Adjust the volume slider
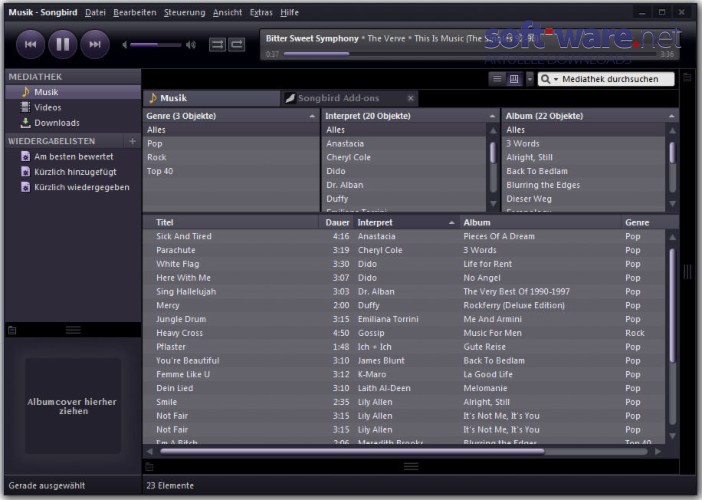This screenshot has height=500, width=702. point(156,45)
